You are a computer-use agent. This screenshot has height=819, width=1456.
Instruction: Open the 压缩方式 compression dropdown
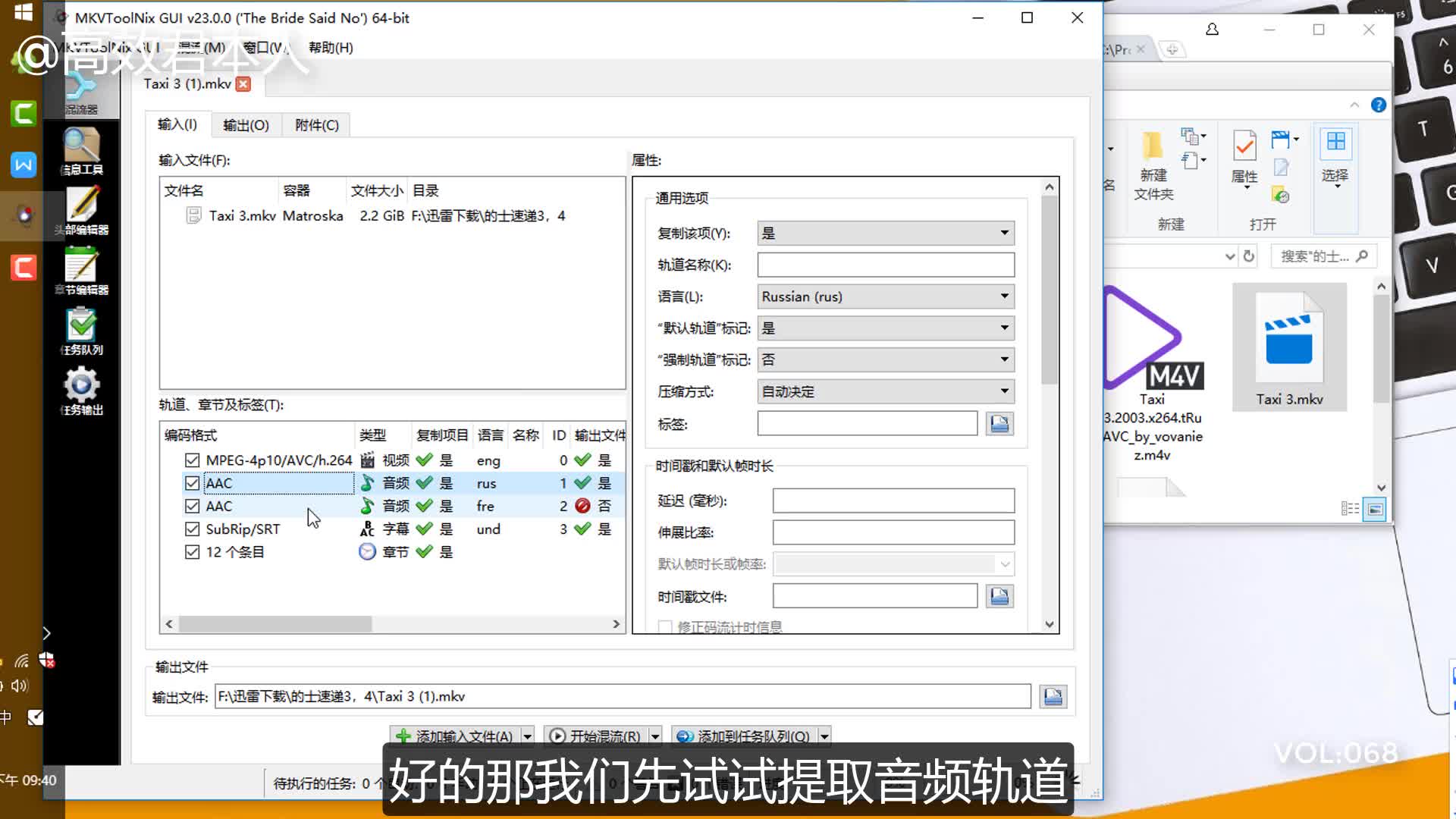point(1005,391)
